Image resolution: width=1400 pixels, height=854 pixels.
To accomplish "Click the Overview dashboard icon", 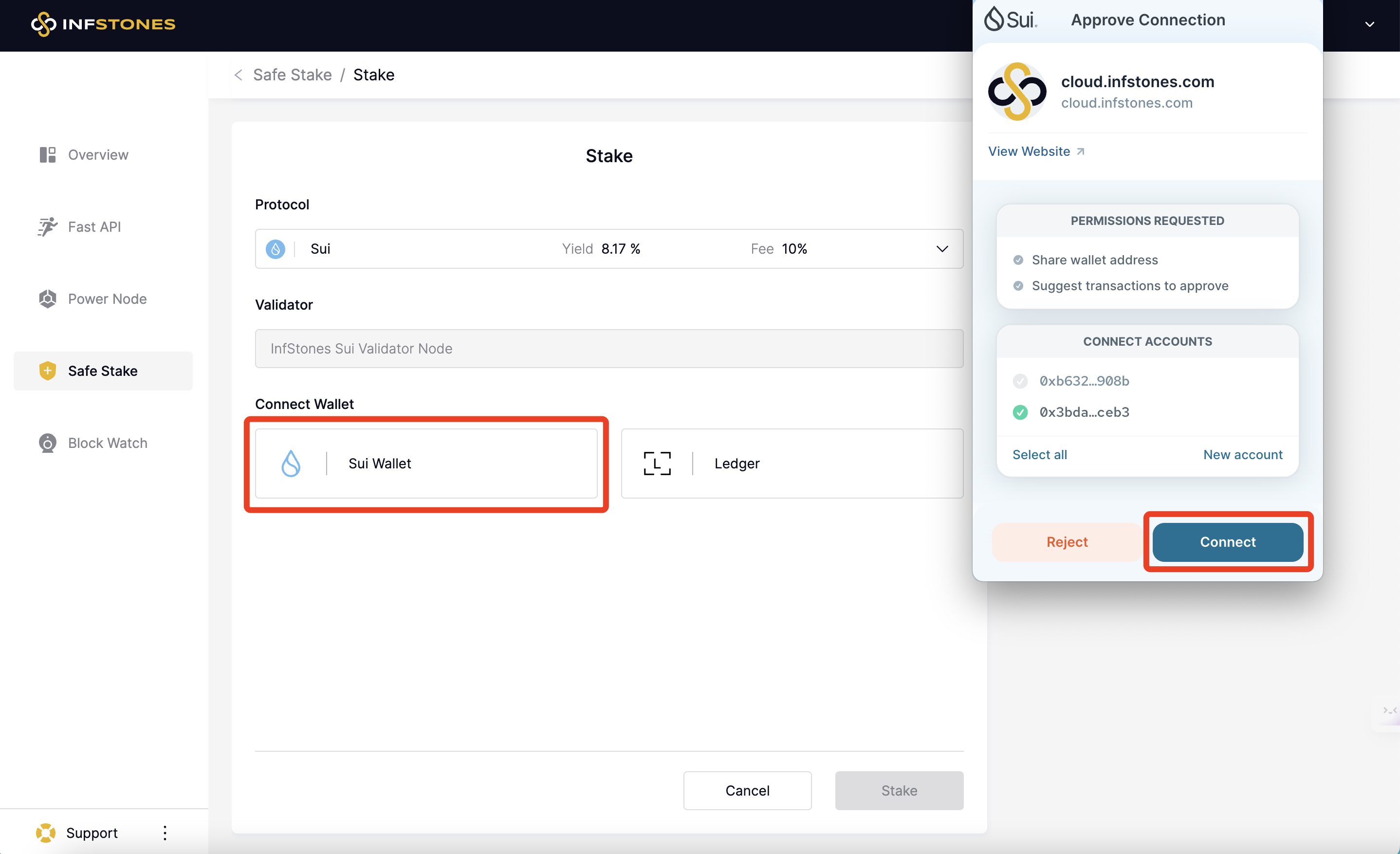I will [x=48, y=154].
